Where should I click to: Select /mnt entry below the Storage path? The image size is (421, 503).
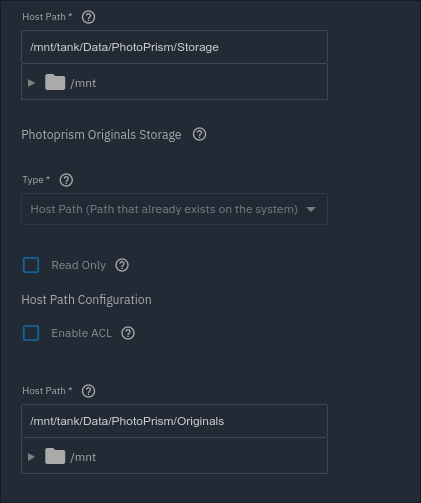[x=83, y=83]
